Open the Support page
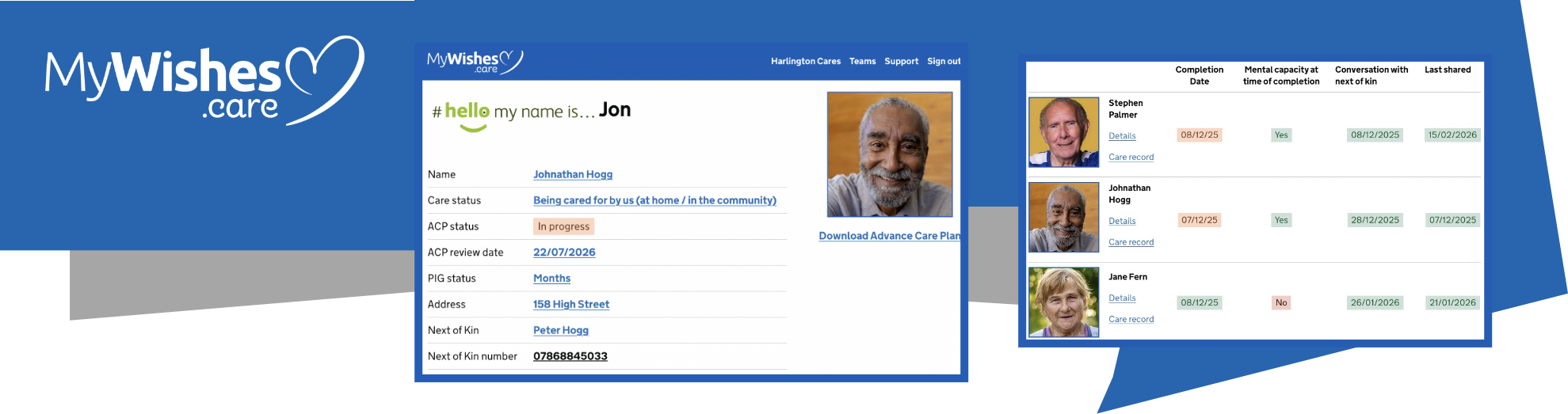The width and height of the screenshot is (1568, 414). pyautogui.click(x=901, y=61)
